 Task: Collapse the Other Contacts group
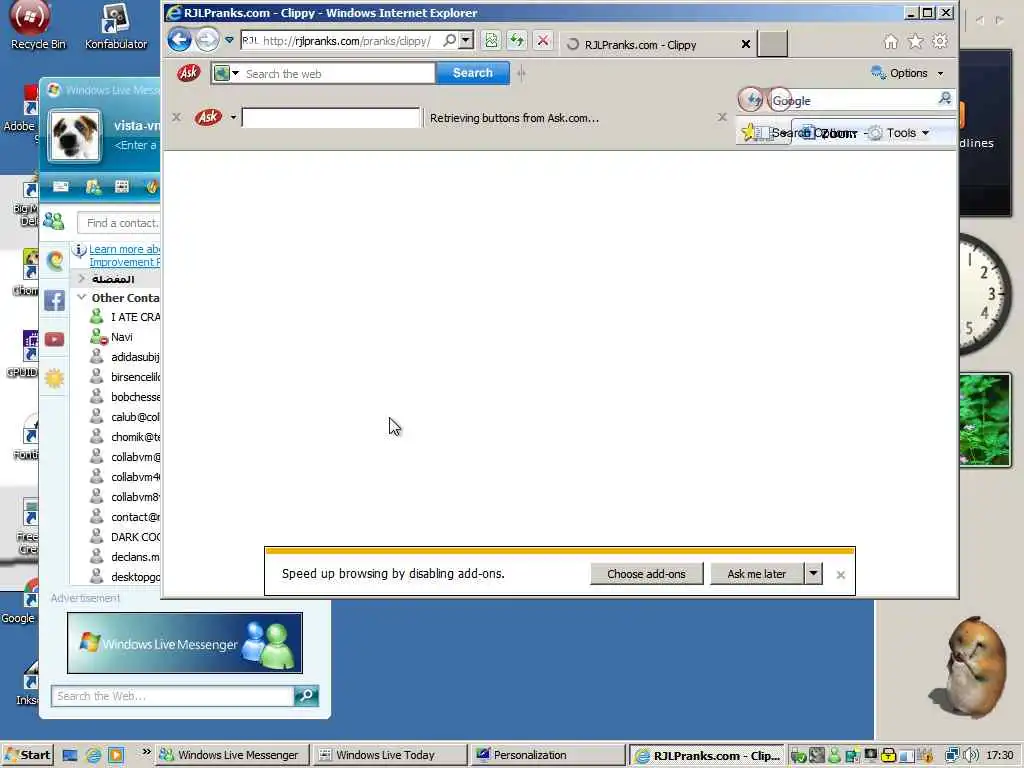82,298
